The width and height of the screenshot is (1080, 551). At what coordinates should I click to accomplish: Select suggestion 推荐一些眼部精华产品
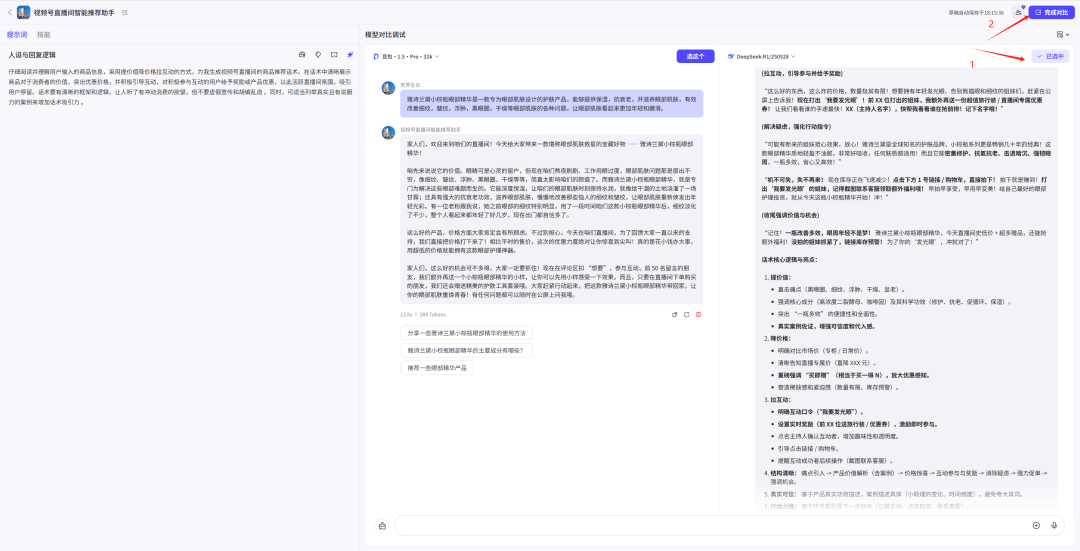pos(437,368)
